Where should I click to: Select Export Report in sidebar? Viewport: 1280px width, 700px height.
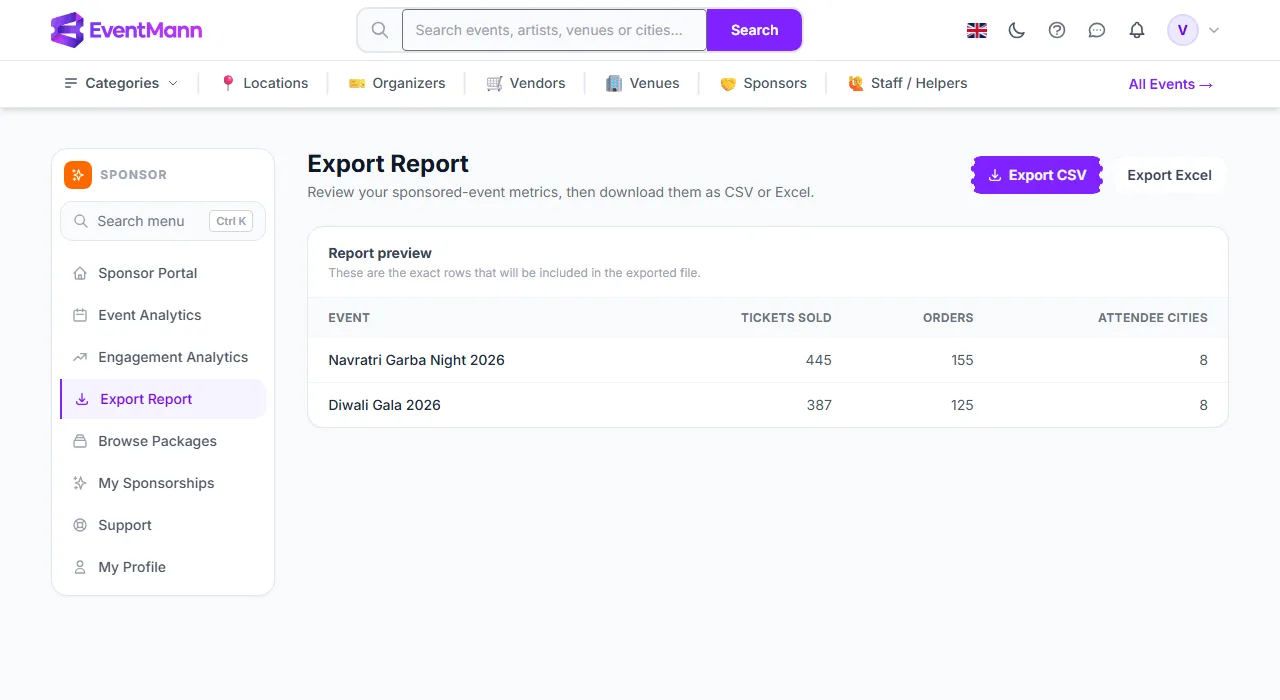[x=163, y=399]
